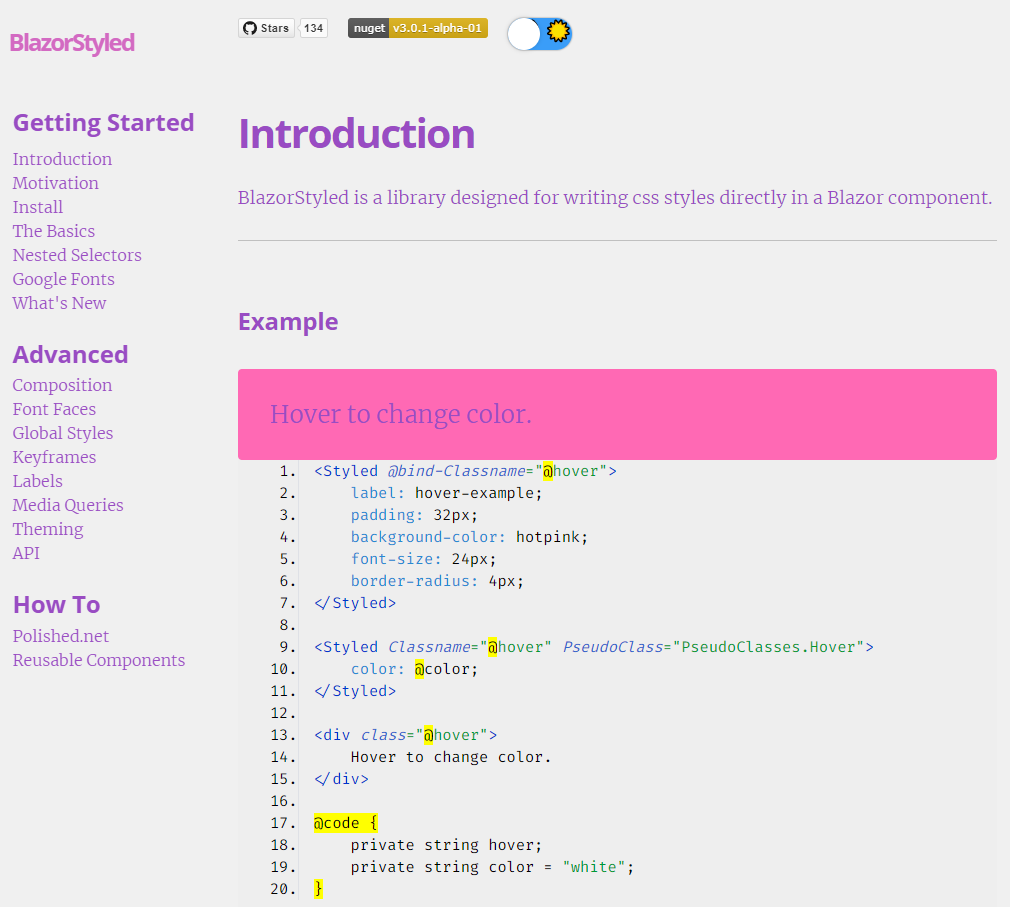Viewport: 1010px width, 907px height.
Task: Click the pink hover example box
Action: tap(617, 414)
